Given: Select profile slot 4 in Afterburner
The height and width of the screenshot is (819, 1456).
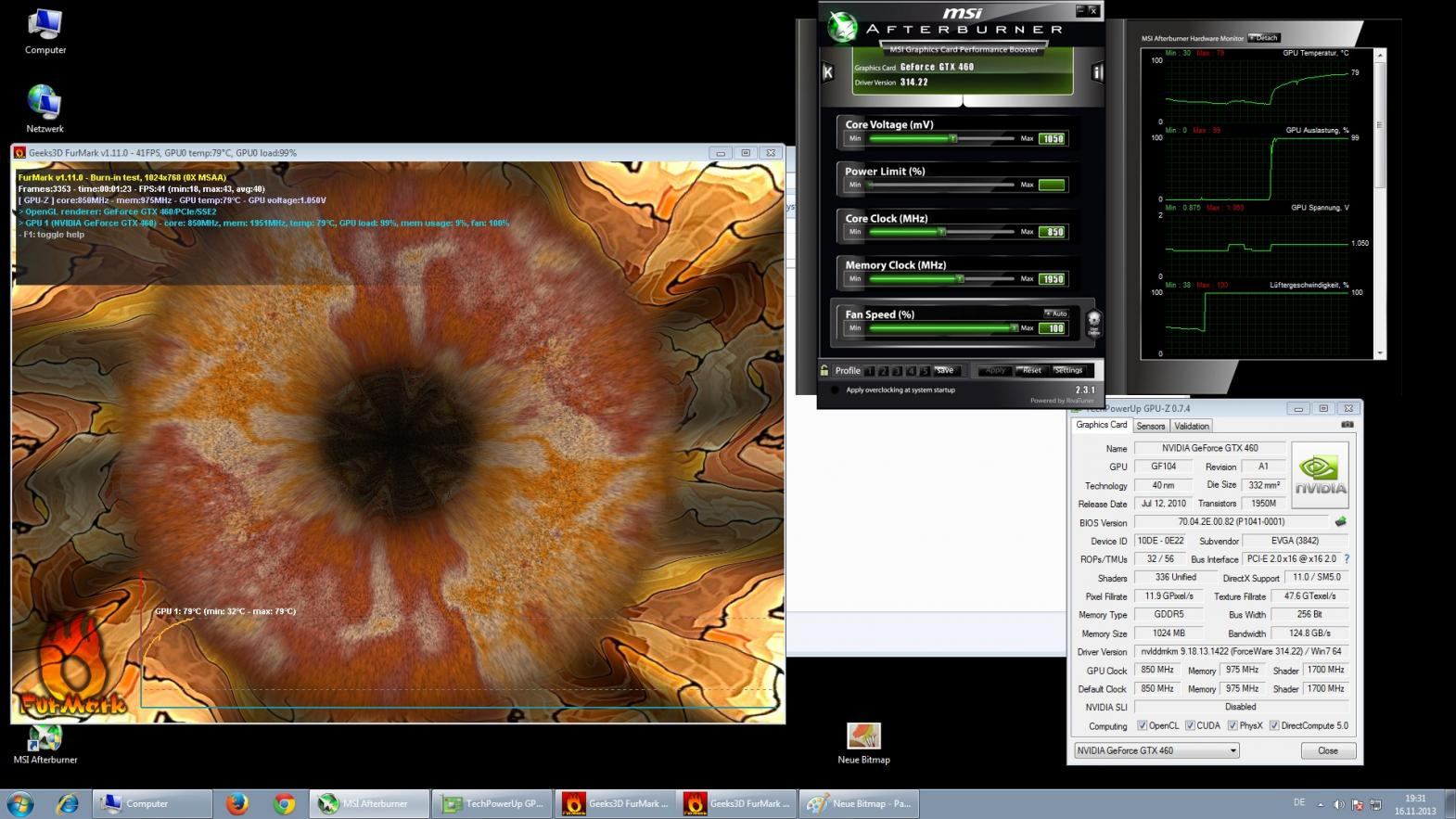Looking at the screenshot, I should 911,371.
